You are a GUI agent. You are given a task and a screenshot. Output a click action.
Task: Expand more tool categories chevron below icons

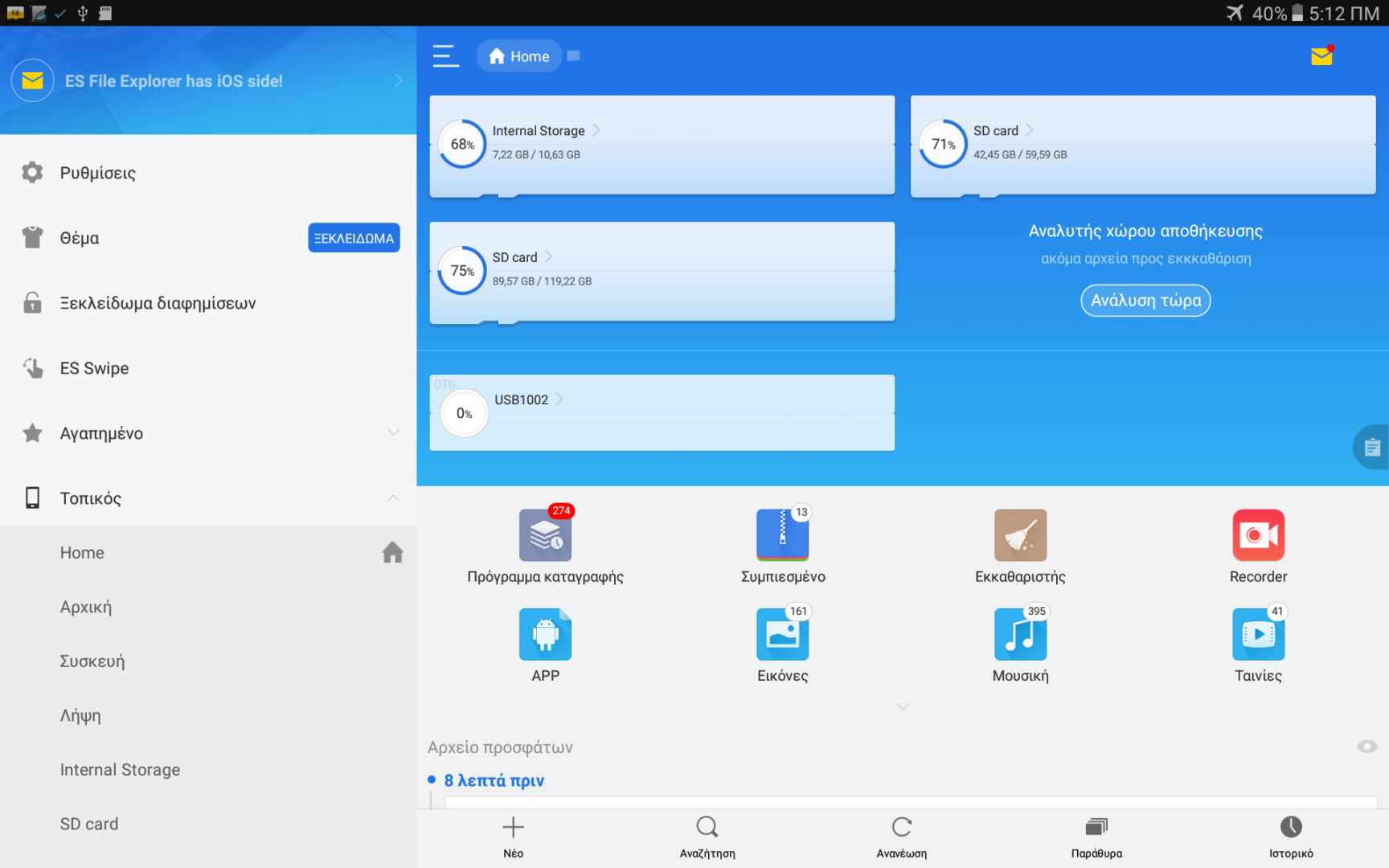(903, 706)
